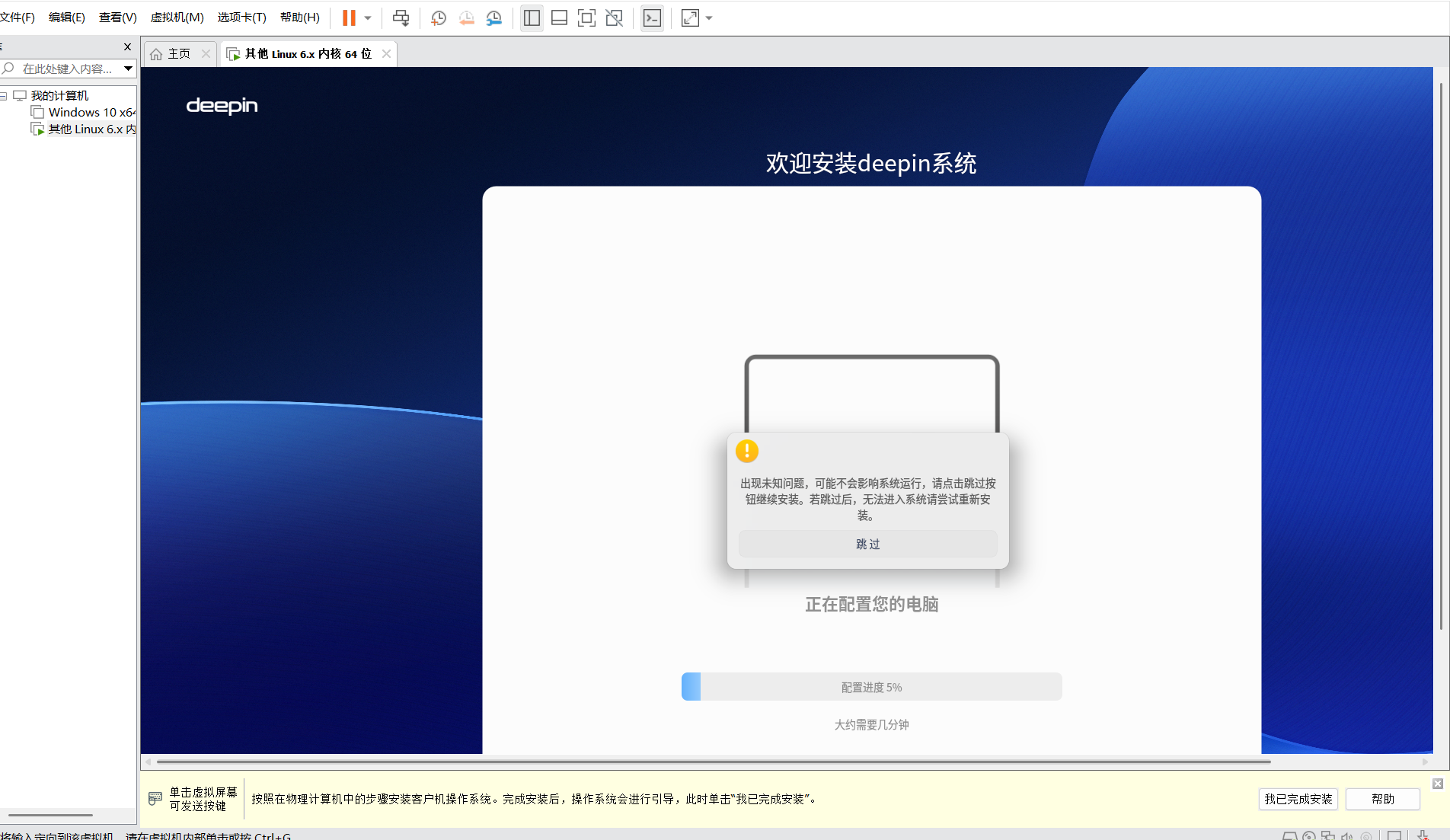Image resolution: width=1450 pixels, height=840 pixels.
Task: Click the library search input field
Action: pos(67,69)
